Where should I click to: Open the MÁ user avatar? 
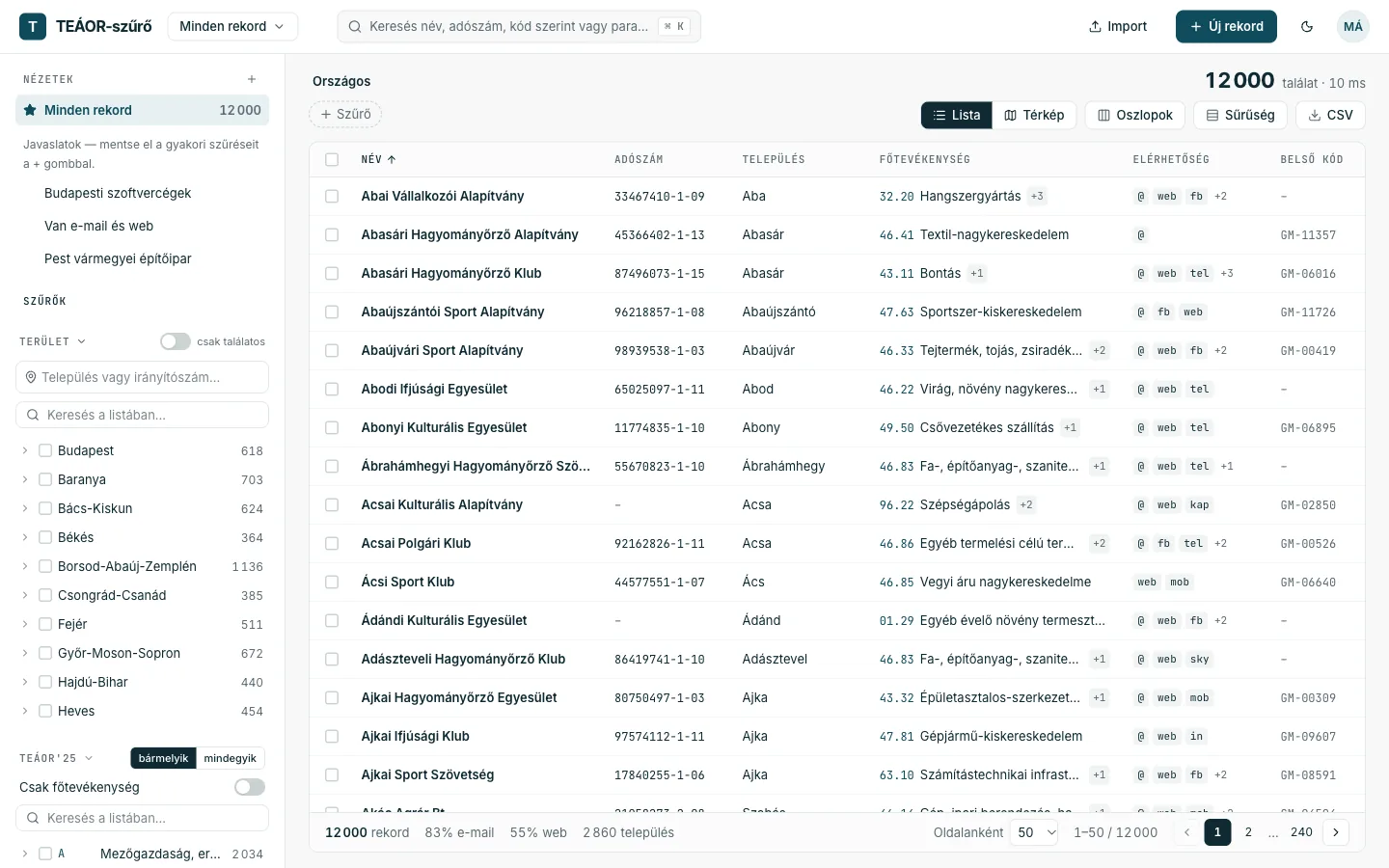coord(1353,26)
